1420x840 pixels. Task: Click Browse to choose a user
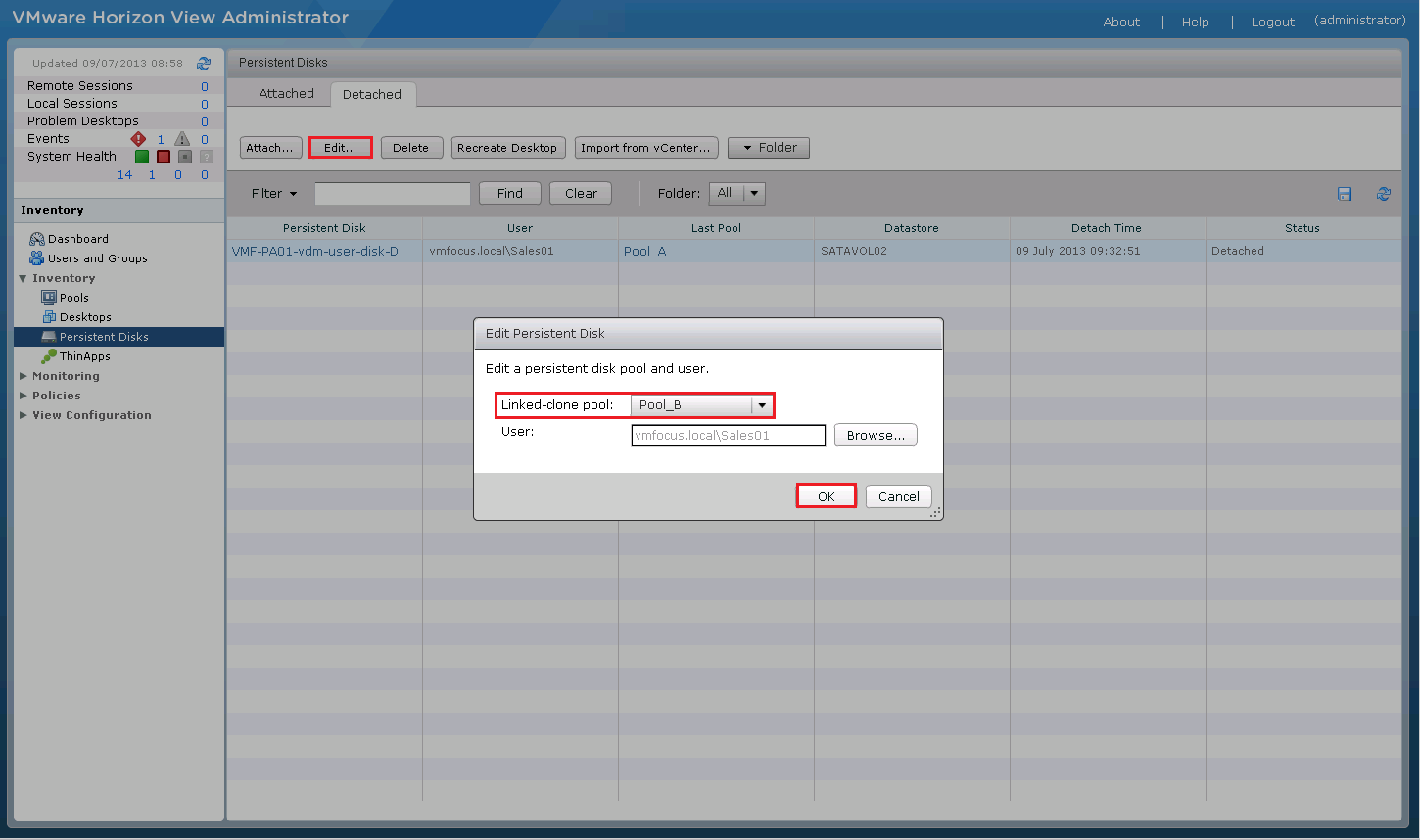pos(875,436)
